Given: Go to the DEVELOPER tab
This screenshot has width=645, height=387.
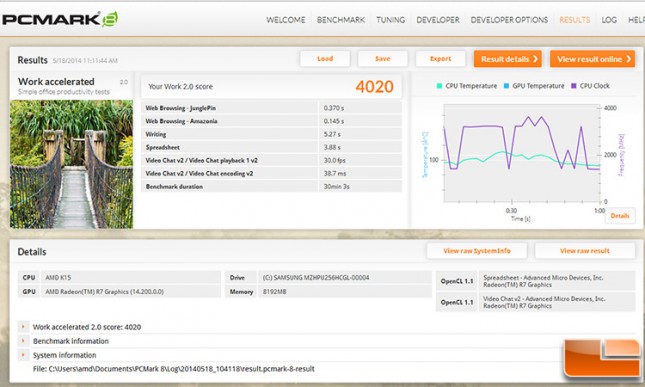Looking at the screenshot, I should click(x=438, y=20).
